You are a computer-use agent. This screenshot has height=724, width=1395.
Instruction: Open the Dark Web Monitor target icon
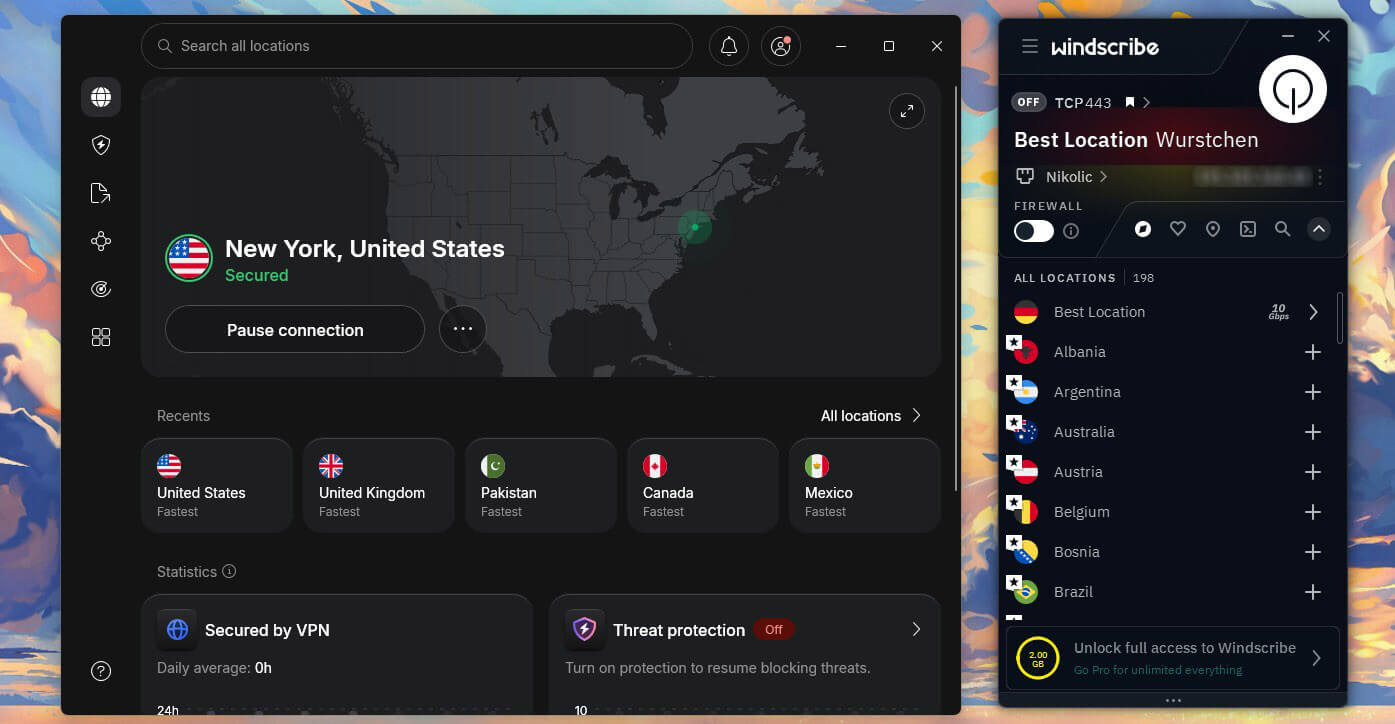[101, 289]
